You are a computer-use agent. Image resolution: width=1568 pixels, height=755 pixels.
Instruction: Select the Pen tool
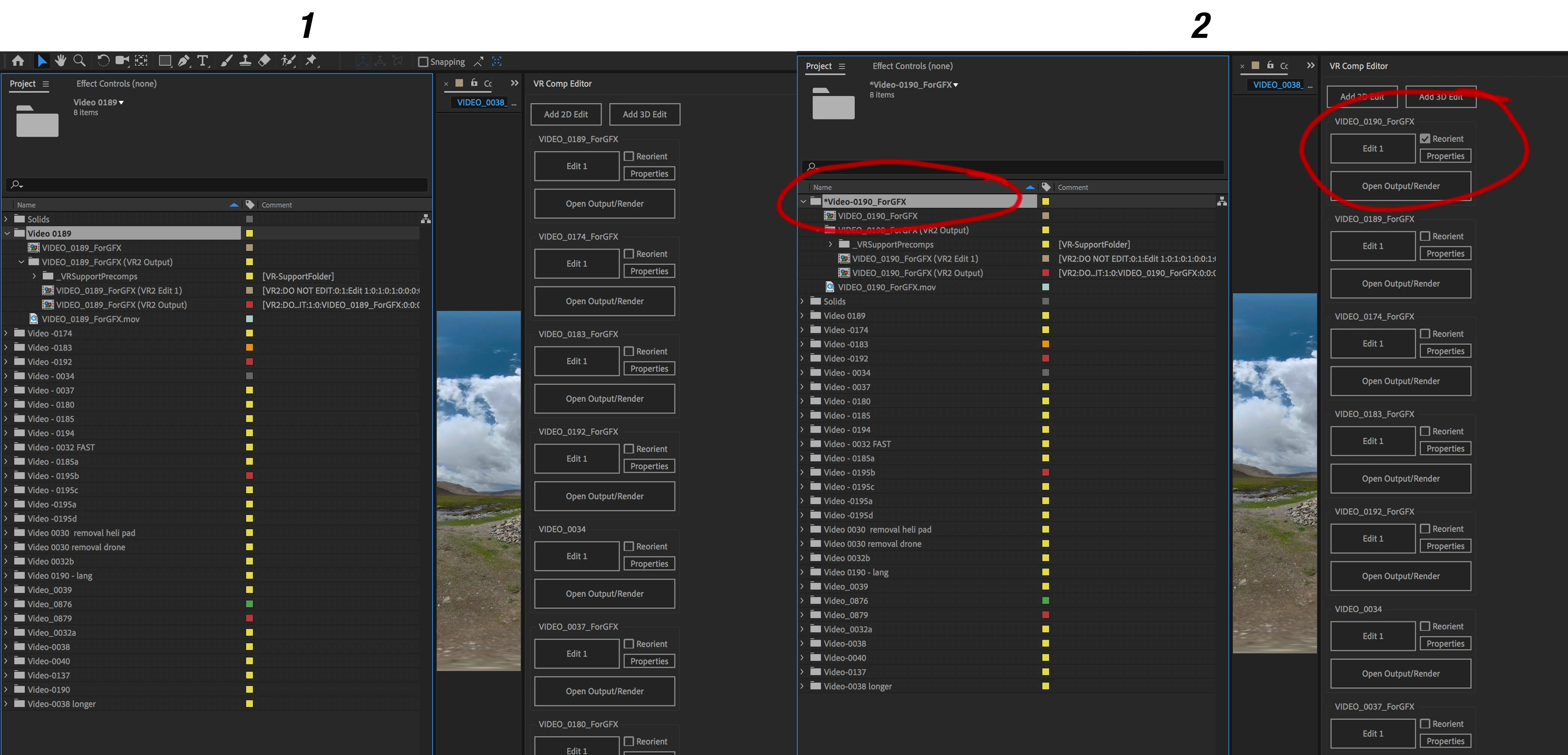pos(184,61)
